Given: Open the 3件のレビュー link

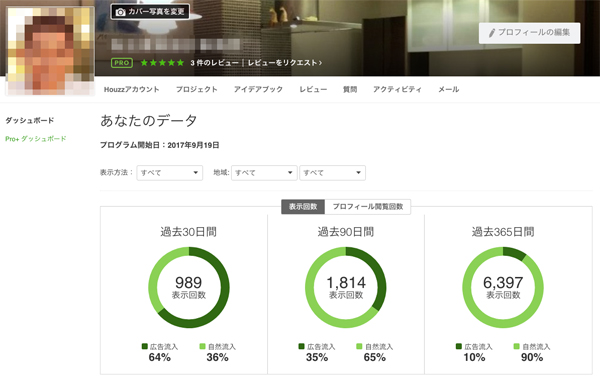Looking at the screenshot, I should tap(214, 63).
